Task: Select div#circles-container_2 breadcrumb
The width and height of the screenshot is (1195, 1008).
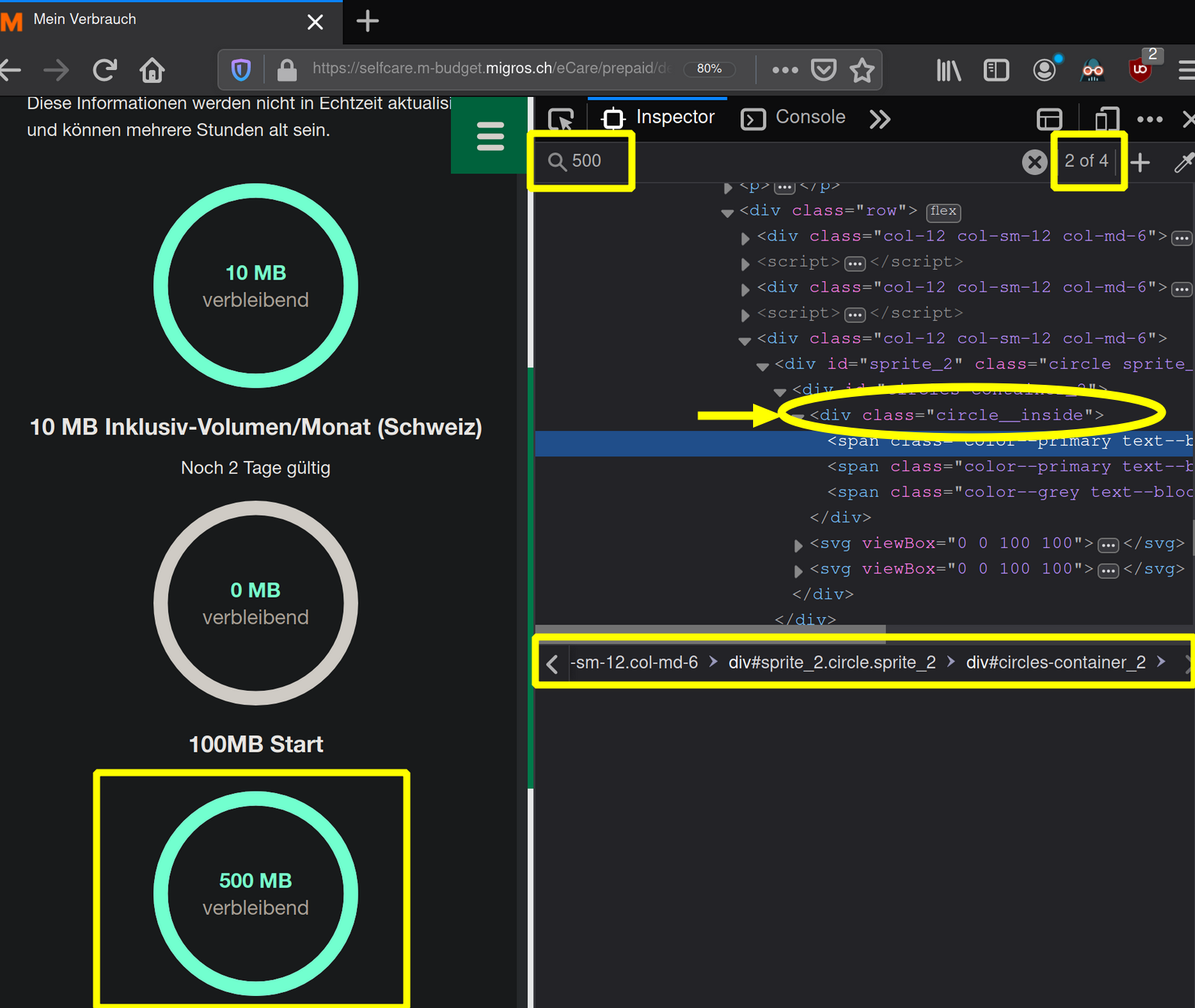Action: click(x=1056, y=662)
